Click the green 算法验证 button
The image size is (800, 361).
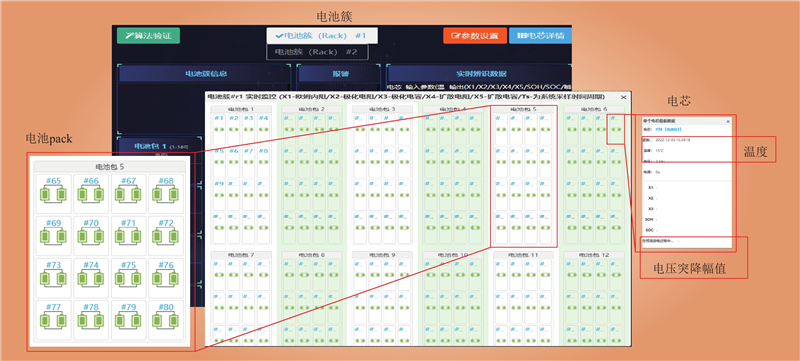point(148,36)
